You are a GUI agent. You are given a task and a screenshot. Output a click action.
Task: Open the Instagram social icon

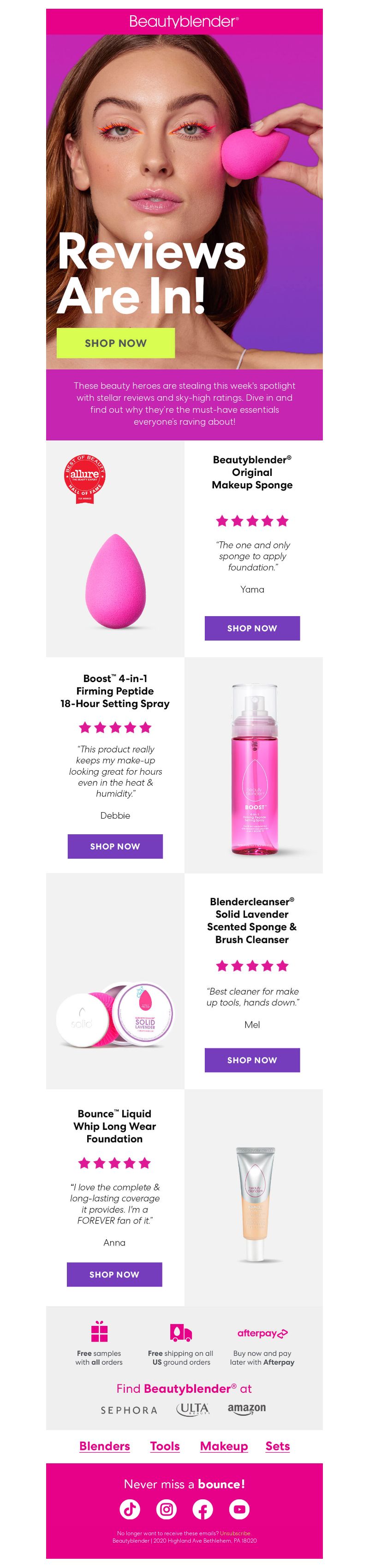pyautogui.click(x=166, y=1509)
